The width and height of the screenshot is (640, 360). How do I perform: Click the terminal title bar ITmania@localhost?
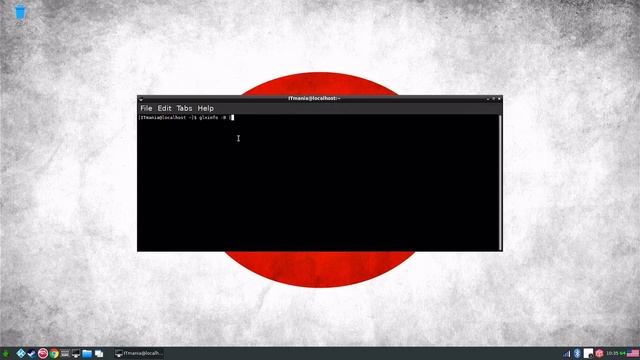314,98
